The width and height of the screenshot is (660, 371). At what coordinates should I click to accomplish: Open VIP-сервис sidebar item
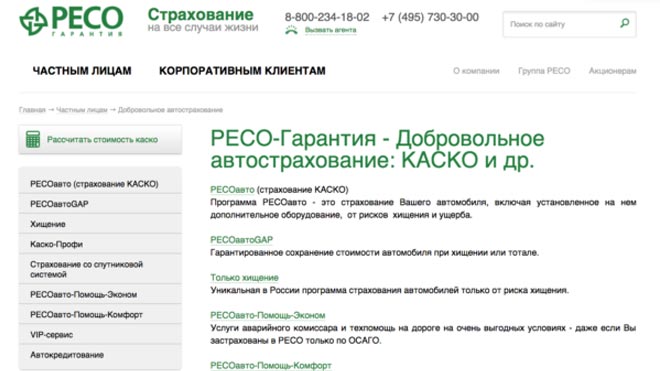[100, 335]
